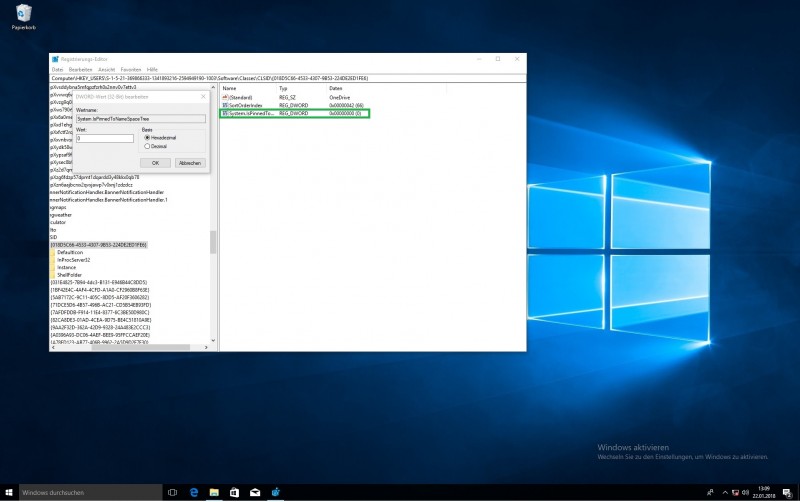Select the {031E4825-7B94-4dc3...} key
Viewport: 800px width, 502px height.
[98, 282]
